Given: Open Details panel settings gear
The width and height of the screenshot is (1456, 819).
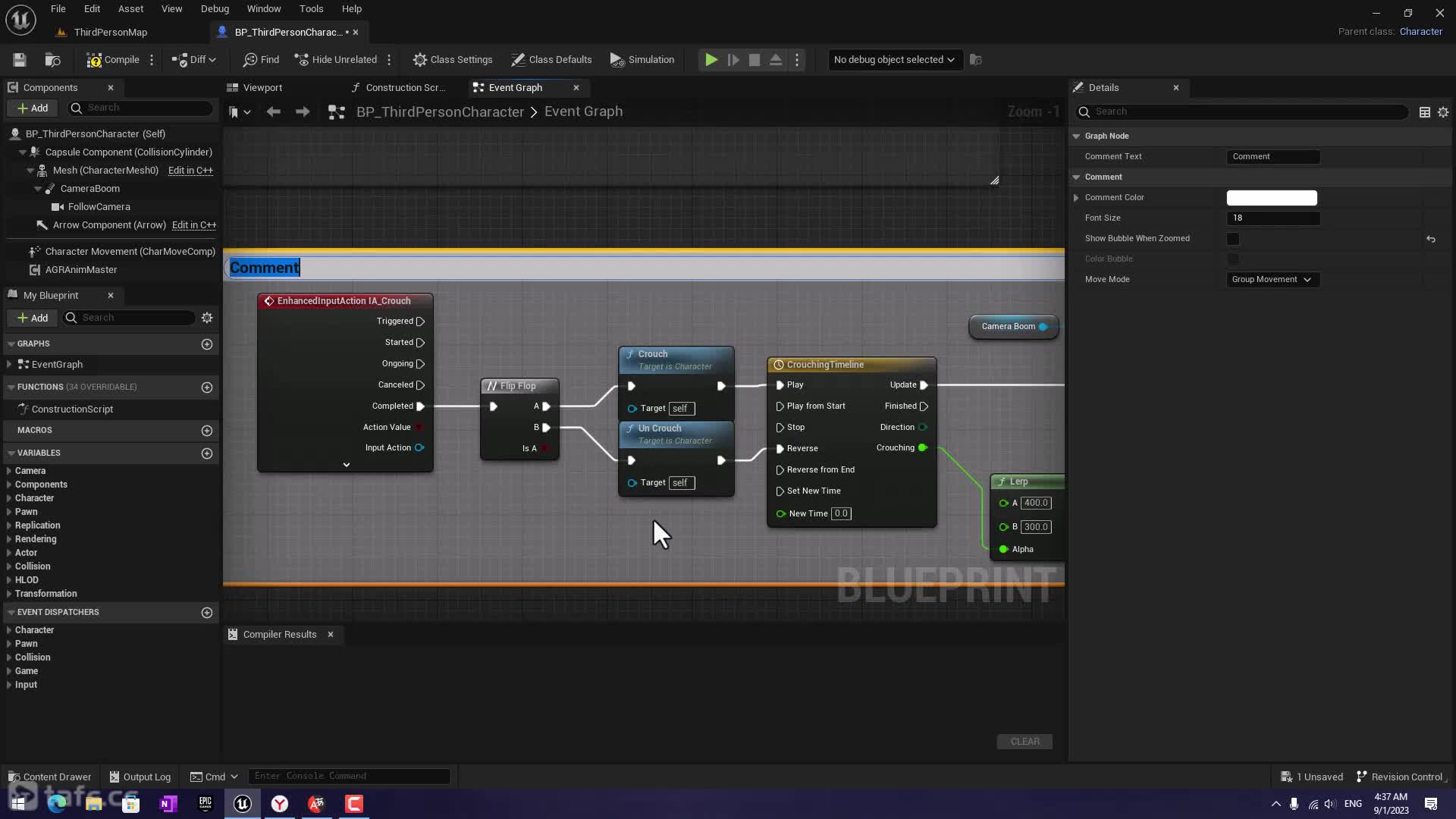Looking at the screenshot, I should click(x=1443, y=112).
